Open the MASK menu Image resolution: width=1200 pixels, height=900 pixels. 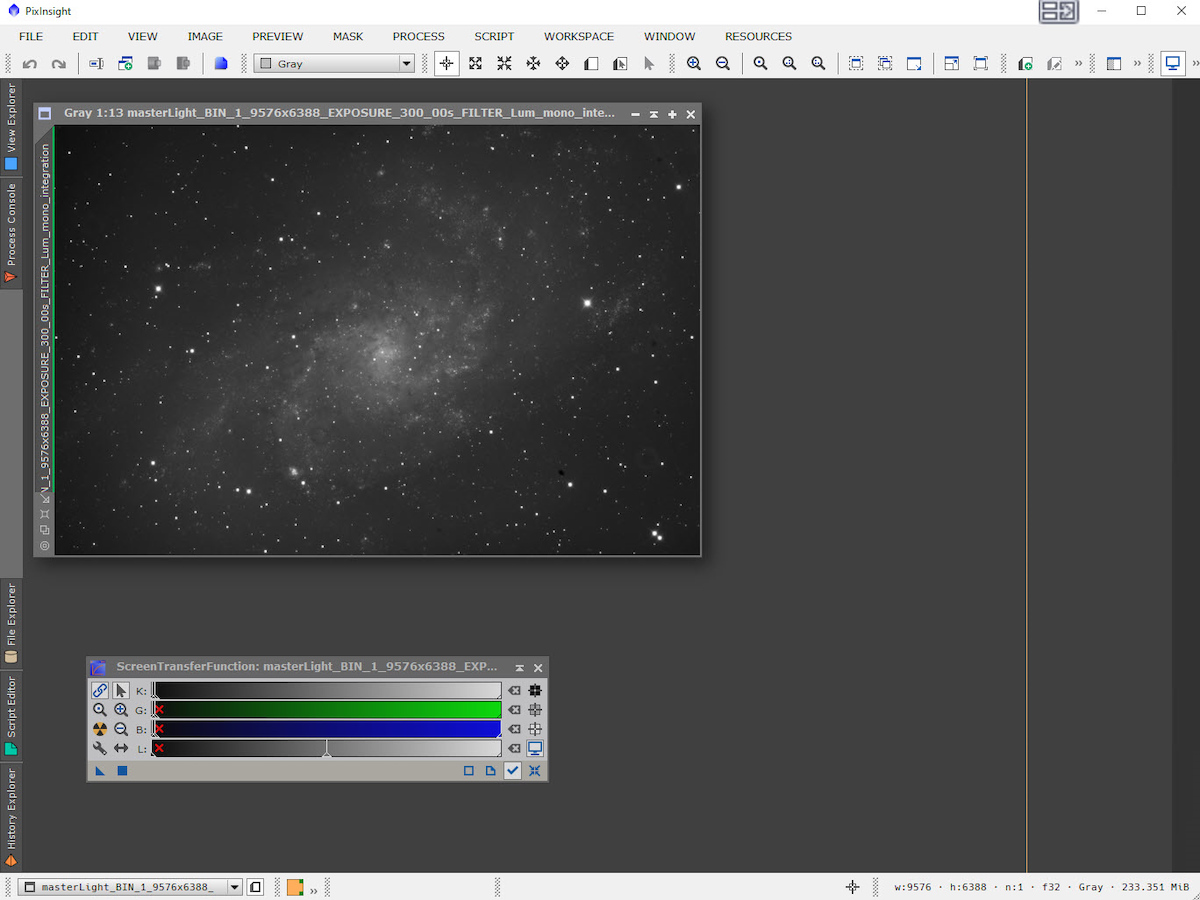348,36
